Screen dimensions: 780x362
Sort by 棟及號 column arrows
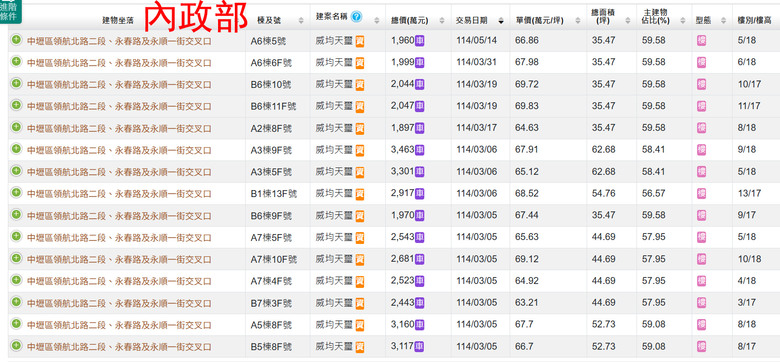click(x=301, y=20)
